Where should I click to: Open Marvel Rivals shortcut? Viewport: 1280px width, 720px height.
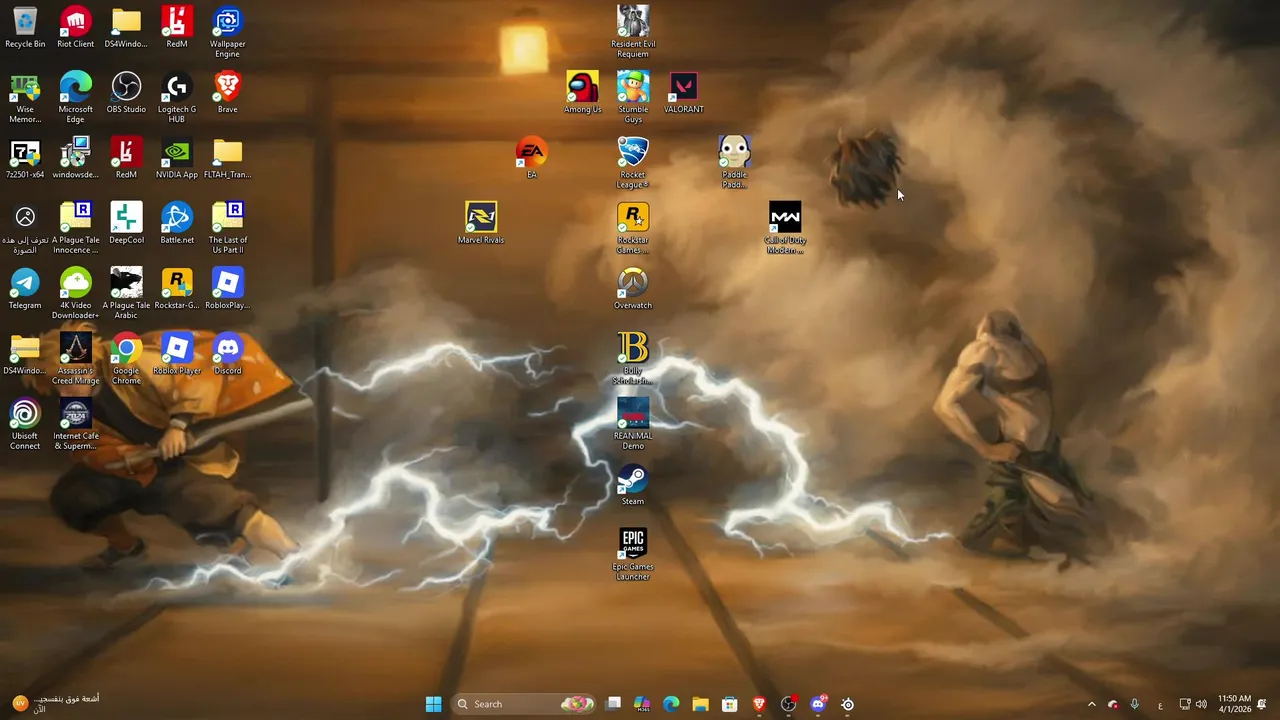481,223
